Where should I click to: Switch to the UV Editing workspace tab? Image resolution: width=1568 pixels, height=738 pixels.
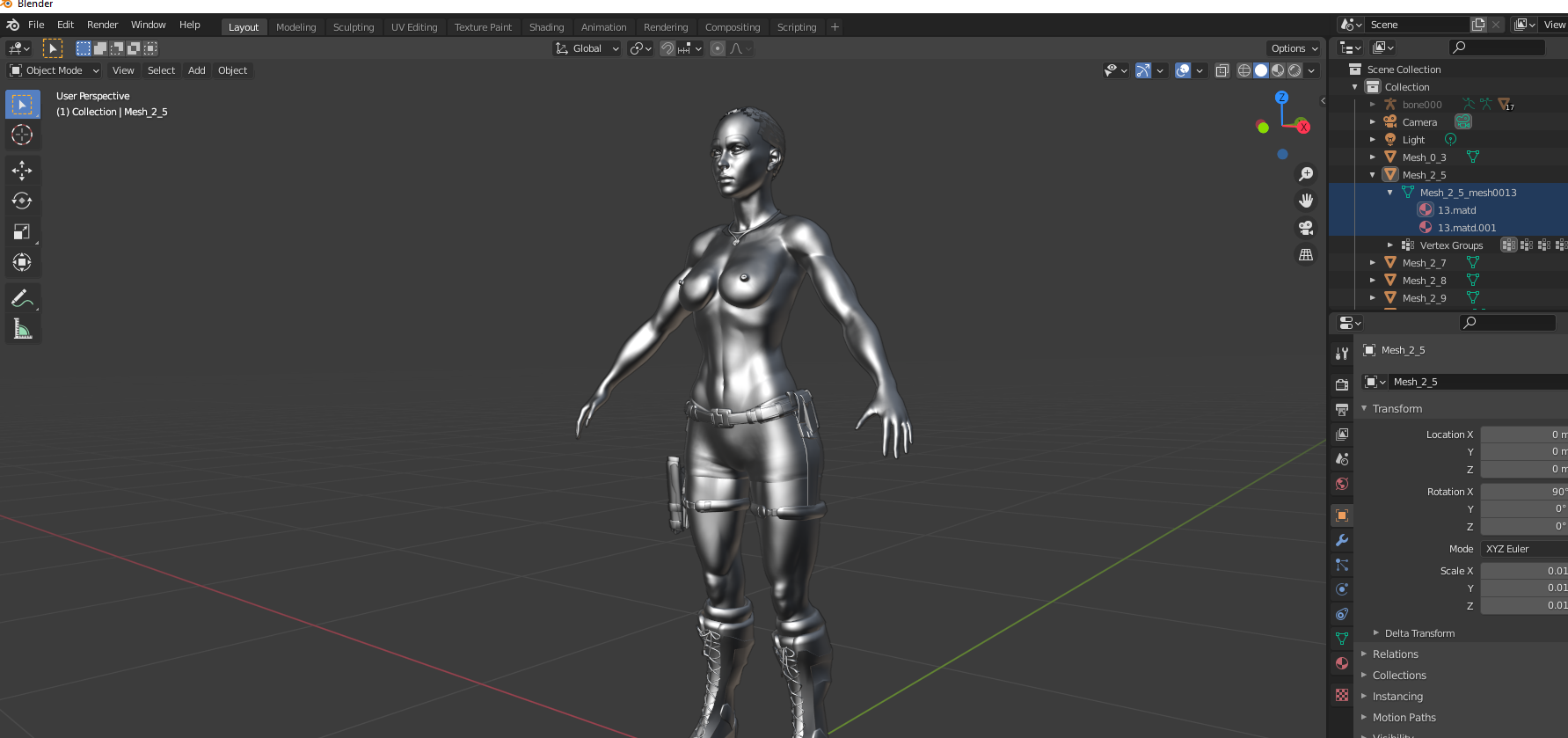414,27
